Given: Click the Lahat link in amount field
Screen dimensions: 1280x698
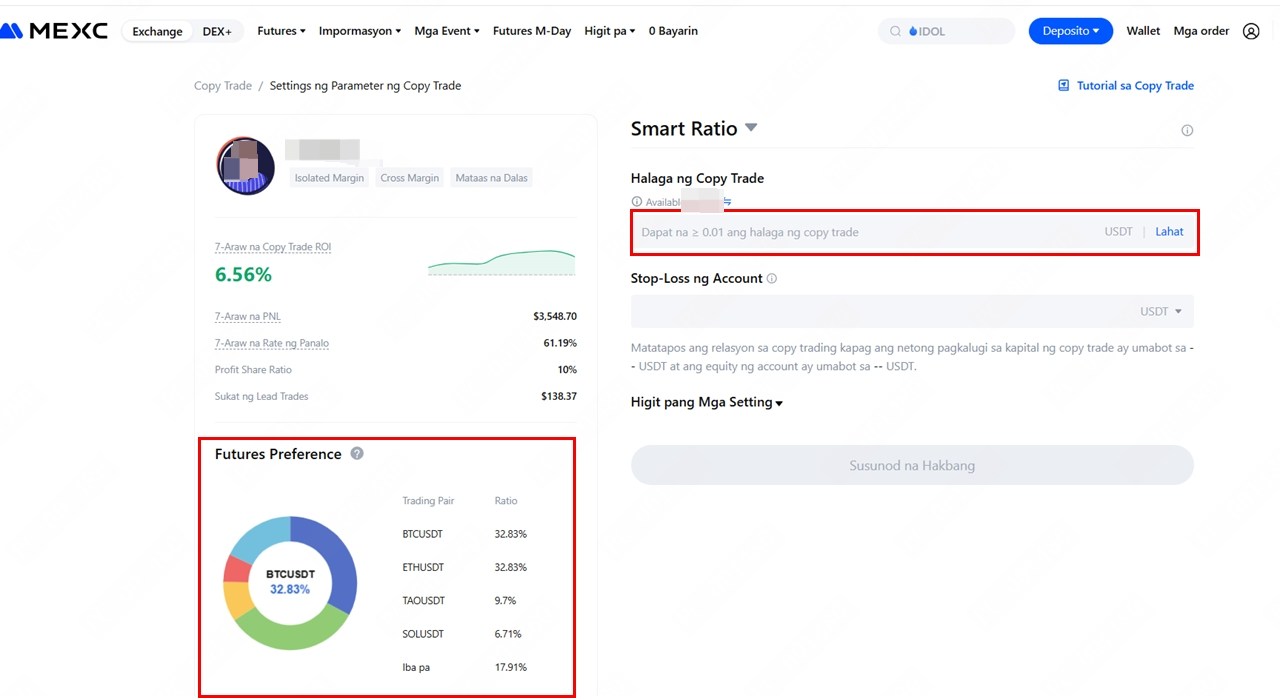Looking at the screenshot, I should (x=1169, y=232).
